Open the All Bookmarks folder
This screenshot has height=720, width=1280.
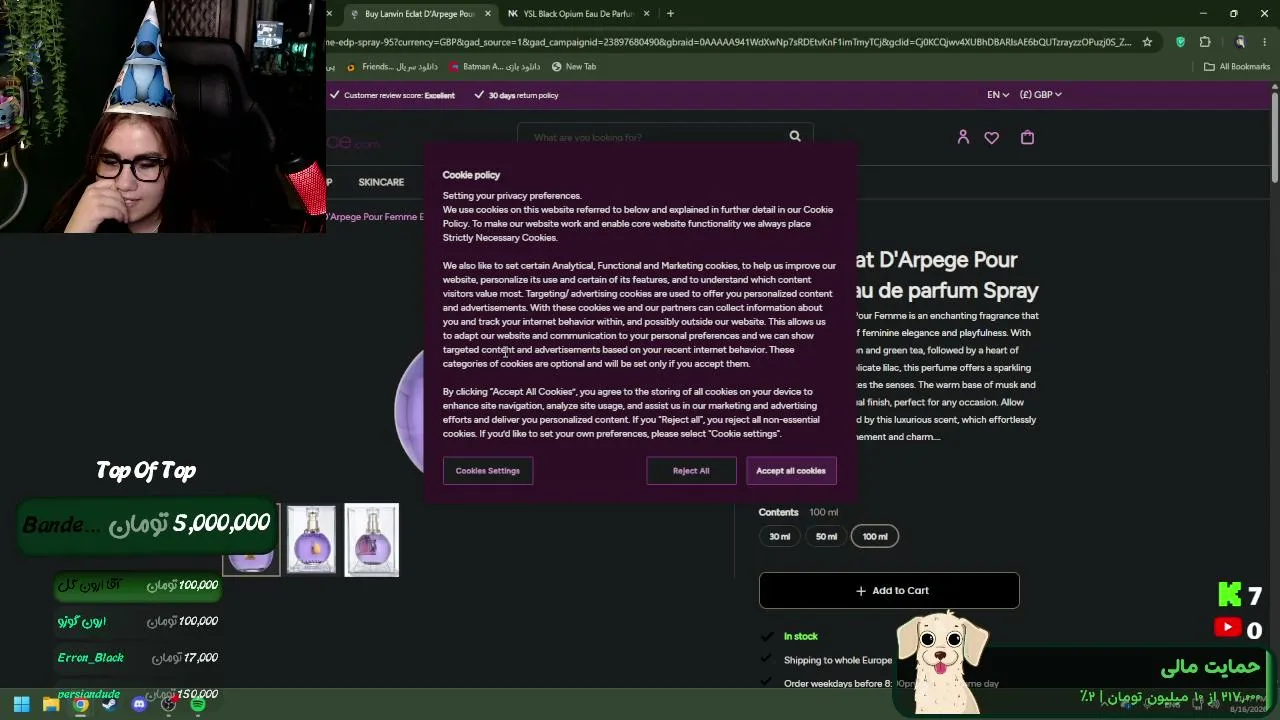1237,67
